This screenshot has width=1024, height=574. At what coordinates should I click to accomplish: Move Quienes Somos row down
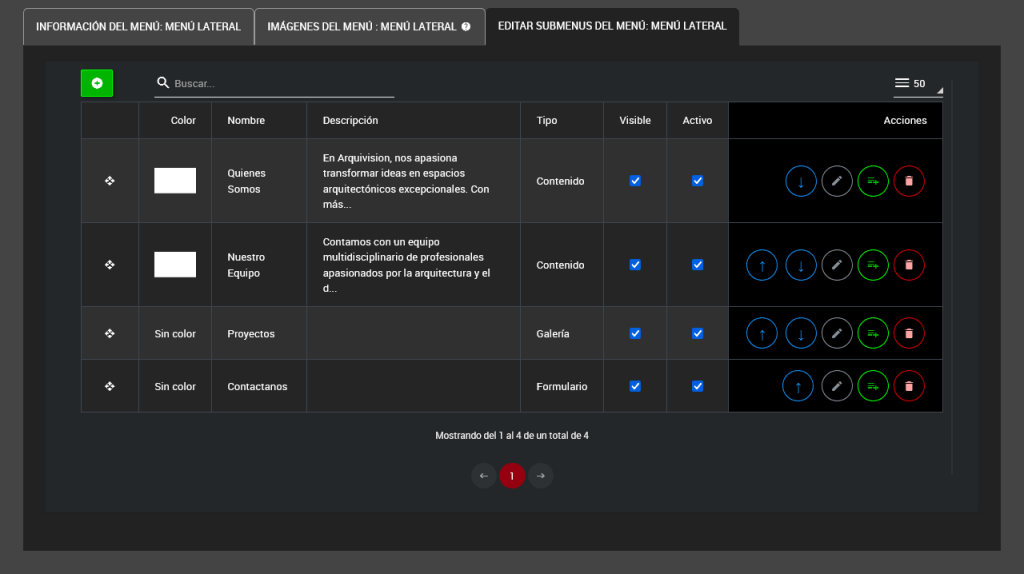point(800,181)
